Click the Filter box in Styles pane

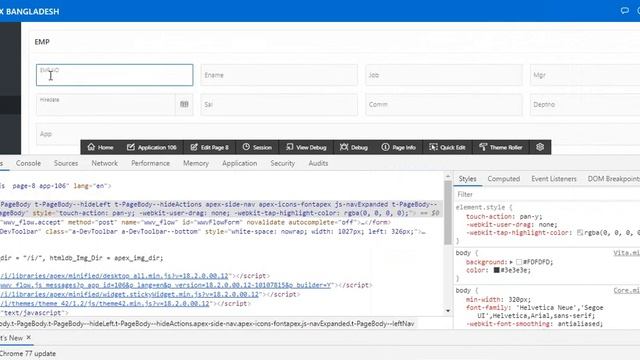547,194
